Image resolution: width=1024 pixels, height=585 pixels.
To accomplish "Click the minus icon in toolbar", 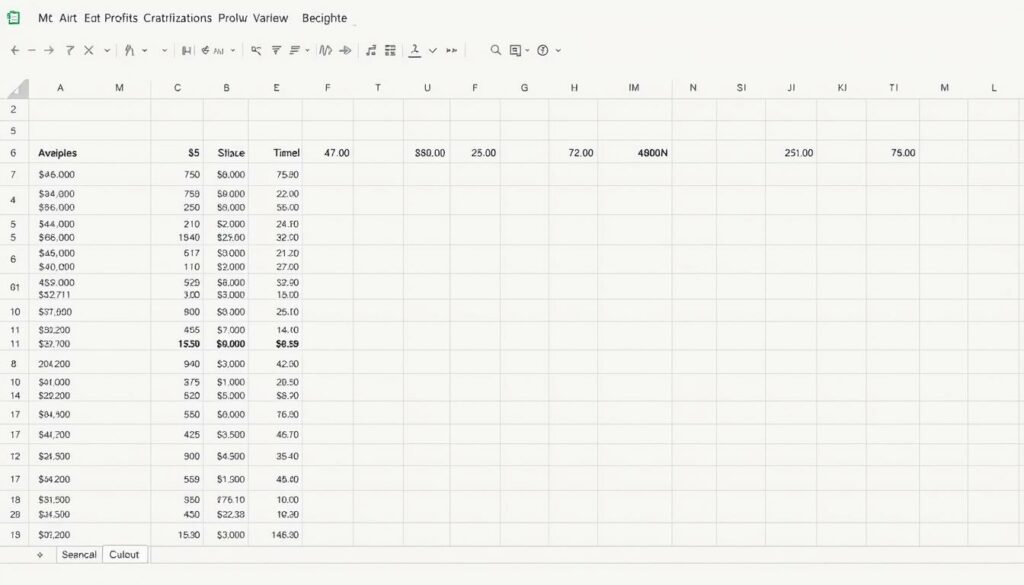I will pyautogui.click(x=31, y=50).
